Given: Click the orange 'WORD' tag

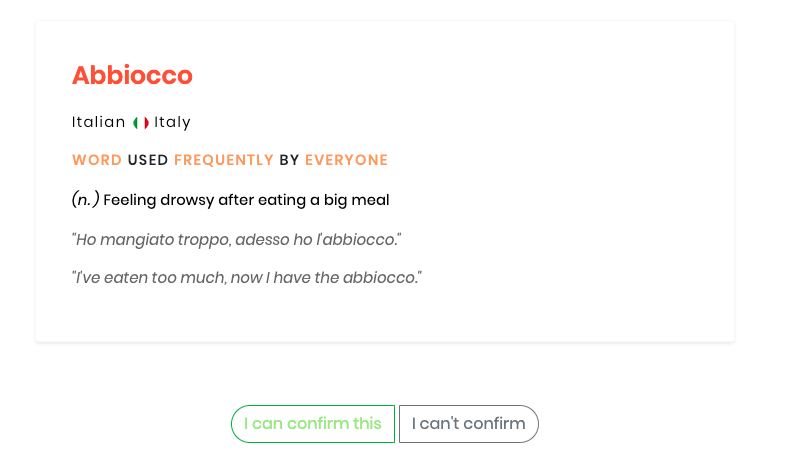Looking at the screenshot, I should coord(97,160).
